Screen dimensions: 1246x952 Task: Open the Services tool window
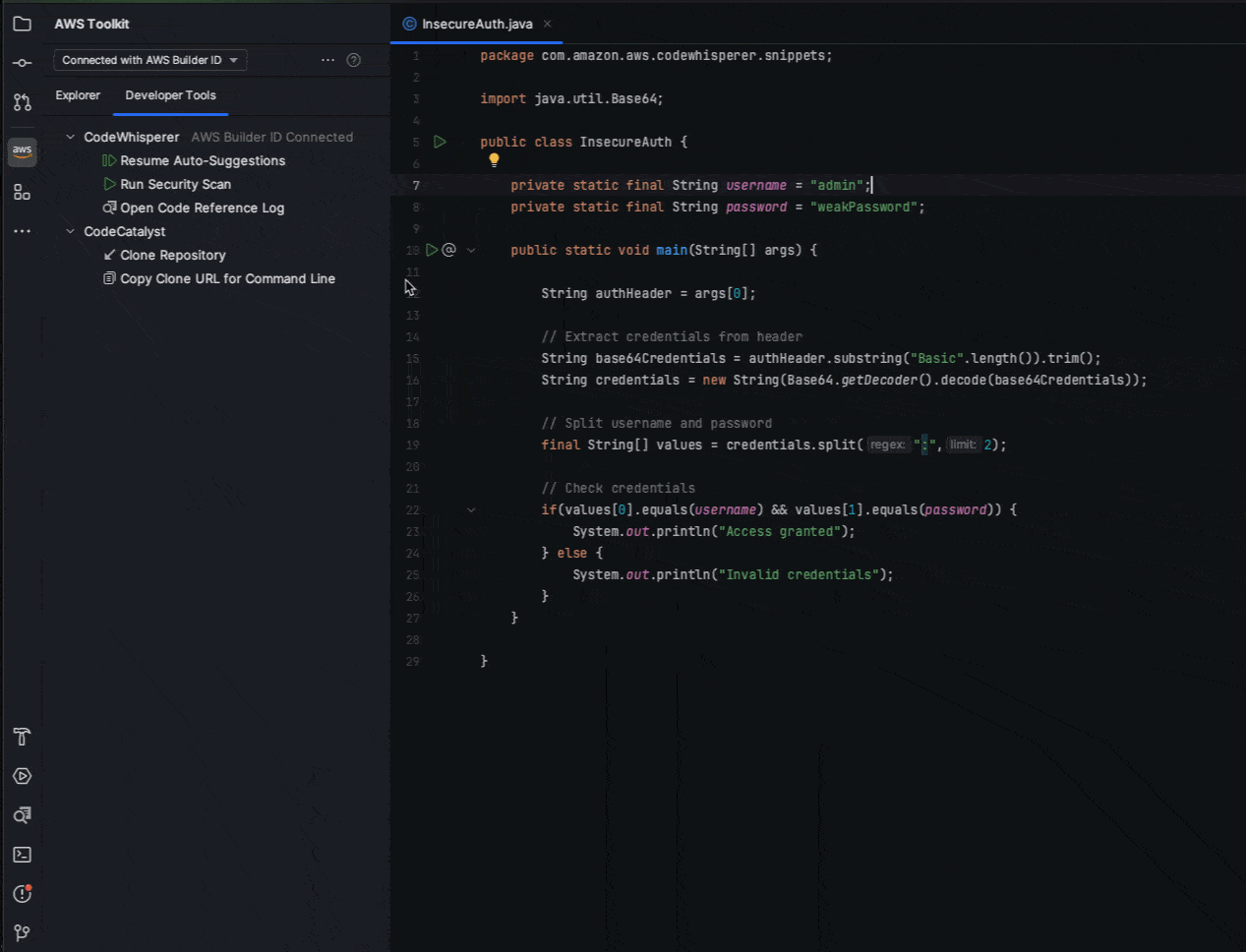tap(22, 776)
